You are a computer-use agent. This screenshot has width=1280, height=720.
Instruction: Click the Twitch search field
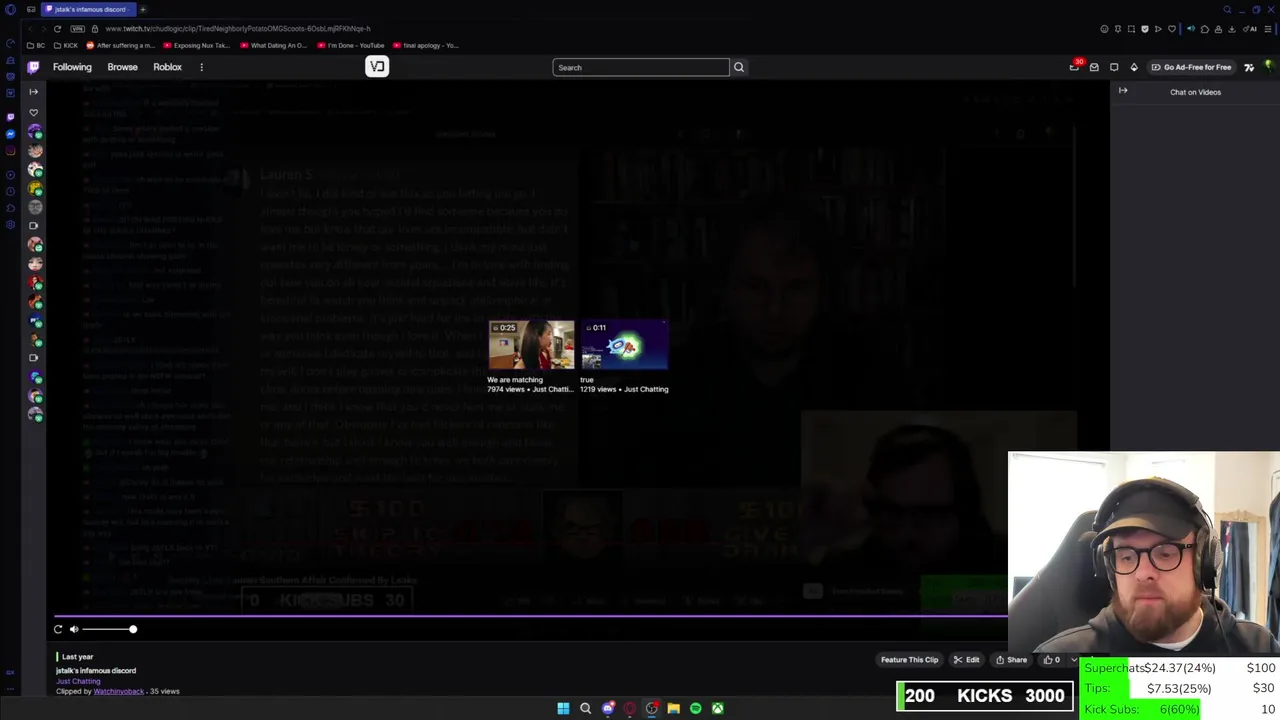click(641, 67)
